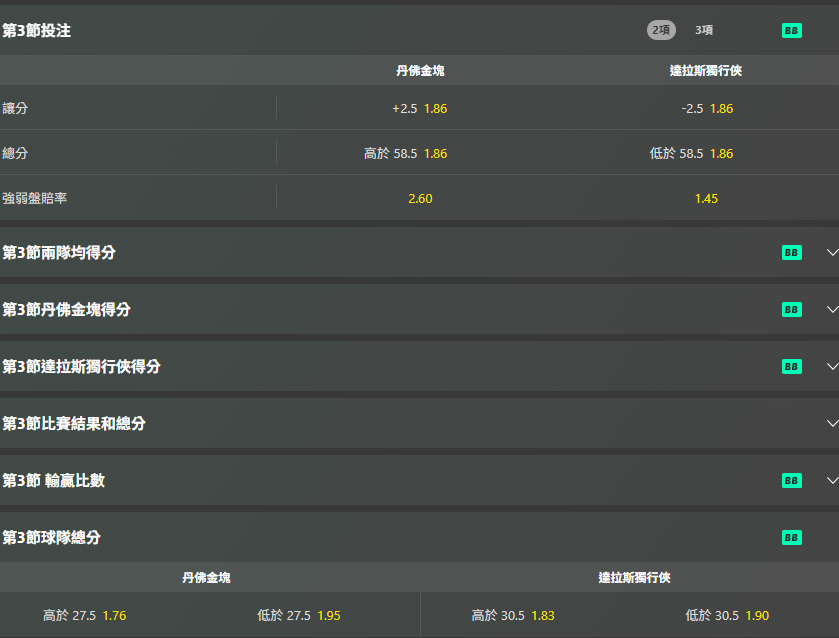Expand the 第3節 輸贏比數 section chevron
The height and width of the screenshot is (638, 839).
tap(831, 481)
